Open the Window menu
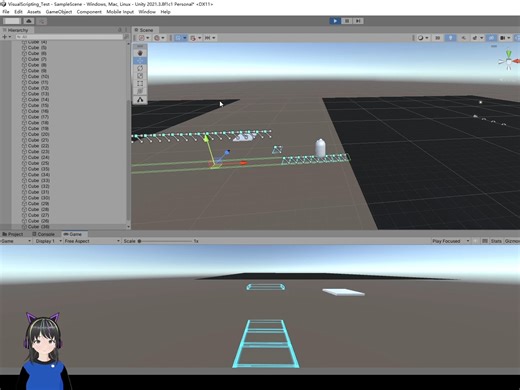This screenshot has width=520, height=390. (x=147, y=12)
